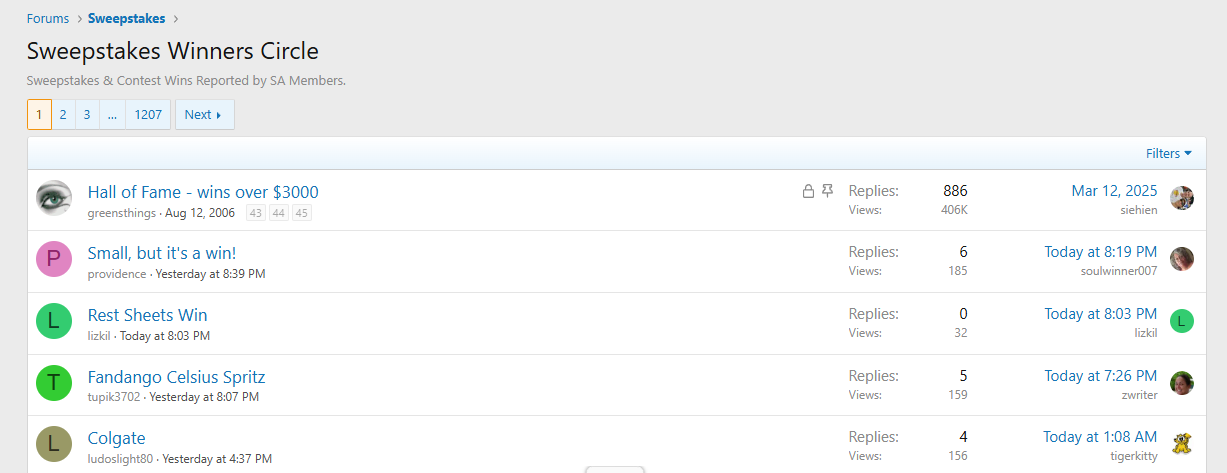Jump to page 45 of Hall of Fame

[302, 212]
